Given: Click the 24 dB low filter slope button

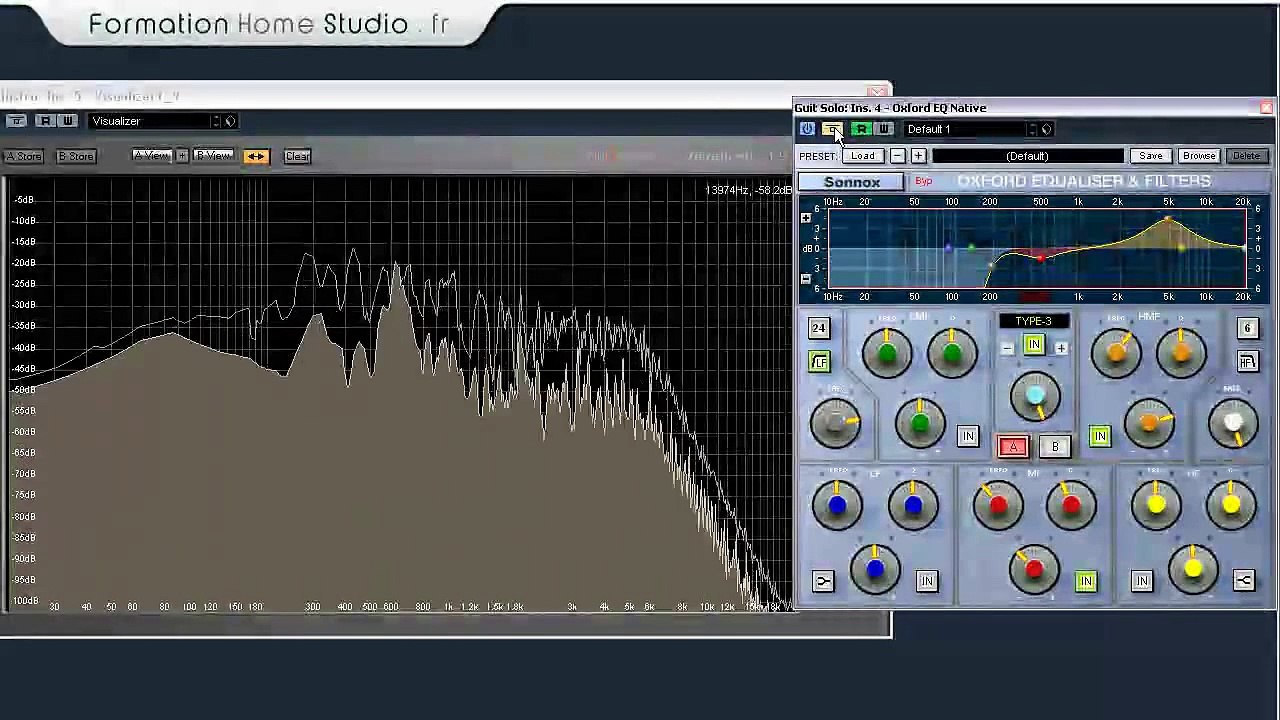Looking at the screenshot, I should coord(819,329).
